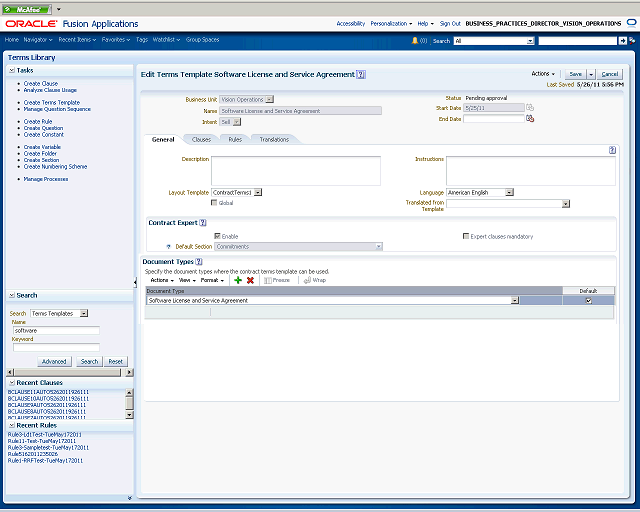Open the Document Types Format menu
Viewport: 640px width, 512px height.
point(212,280)
